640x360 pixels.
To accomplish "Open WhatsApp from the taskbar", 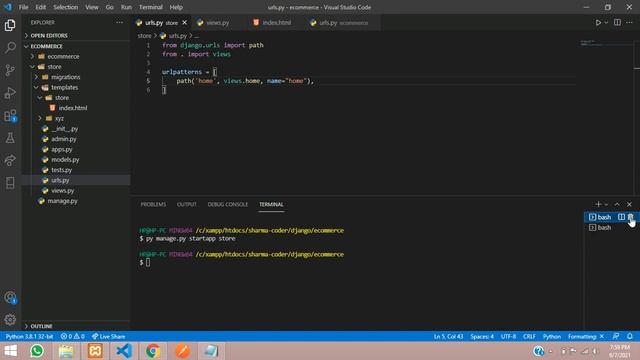I will point(37,351).
